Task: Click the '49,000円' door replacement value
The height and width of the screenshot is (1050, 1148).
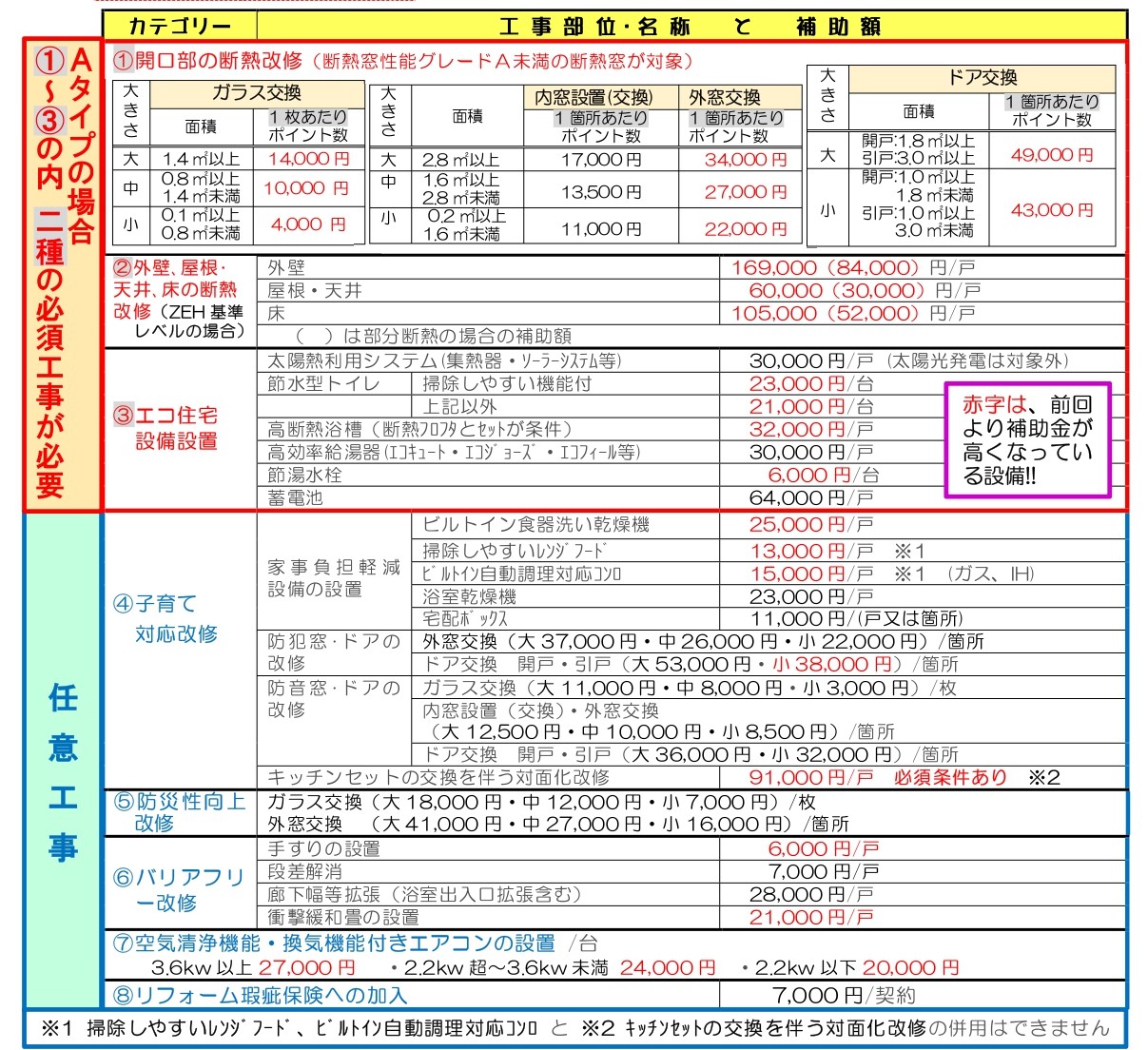Action: [1052, 154]
